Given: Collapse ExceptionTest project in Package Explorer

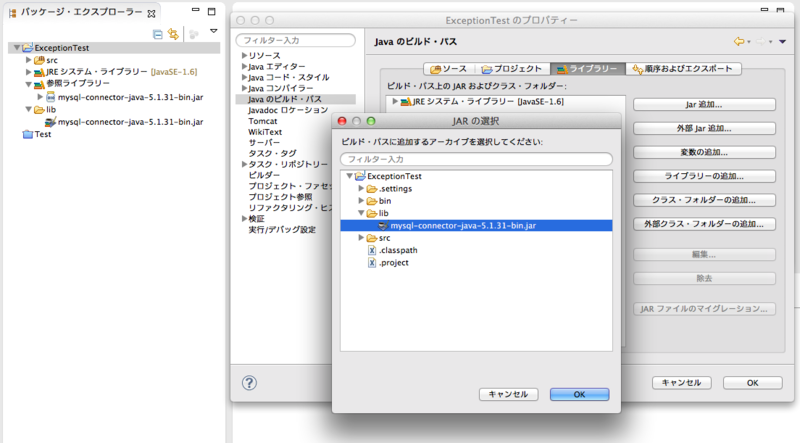Looking at the screenshot, I should (17, 47).
